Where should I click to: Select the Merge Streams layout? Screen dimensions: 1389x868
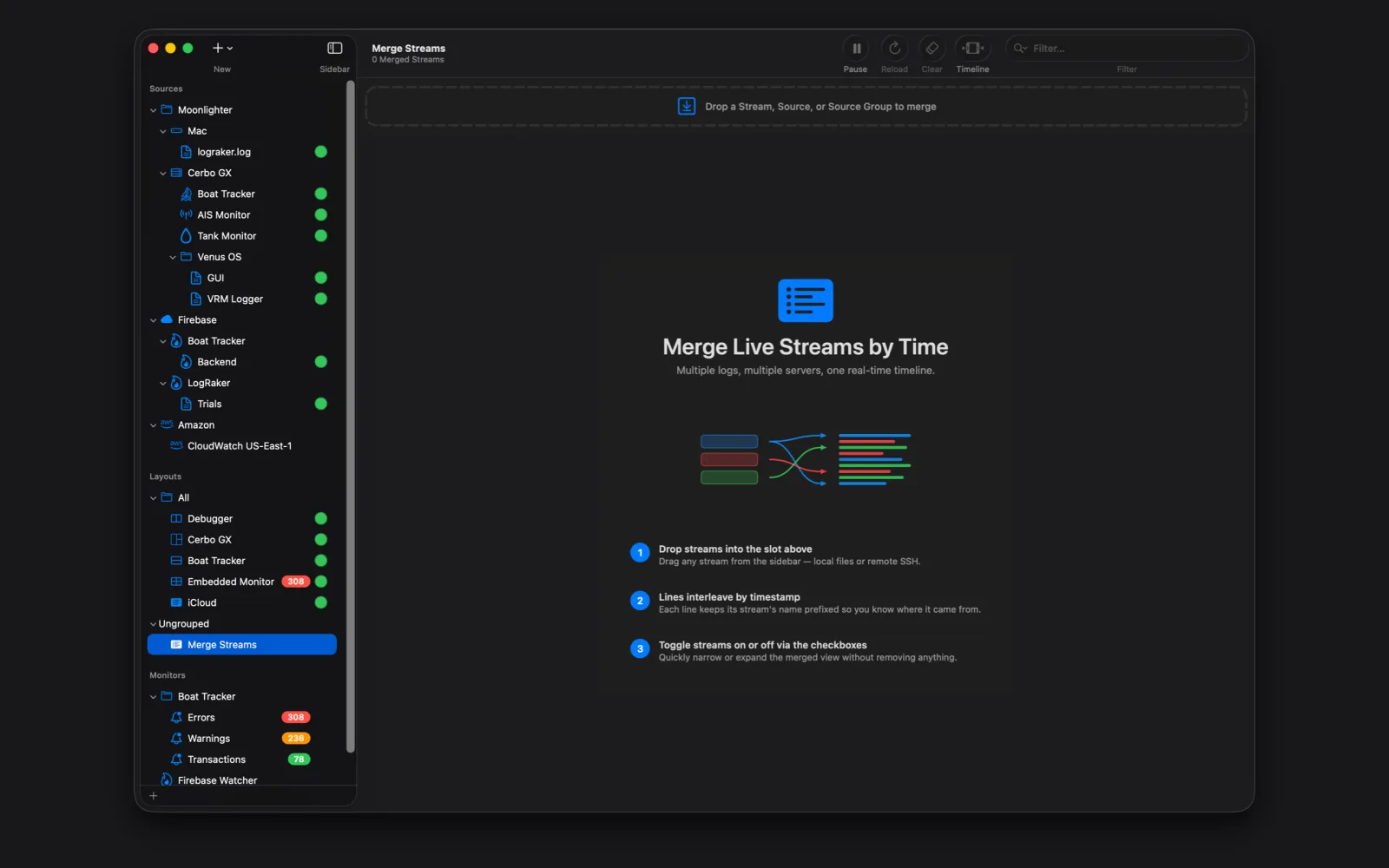coord(242,644)
